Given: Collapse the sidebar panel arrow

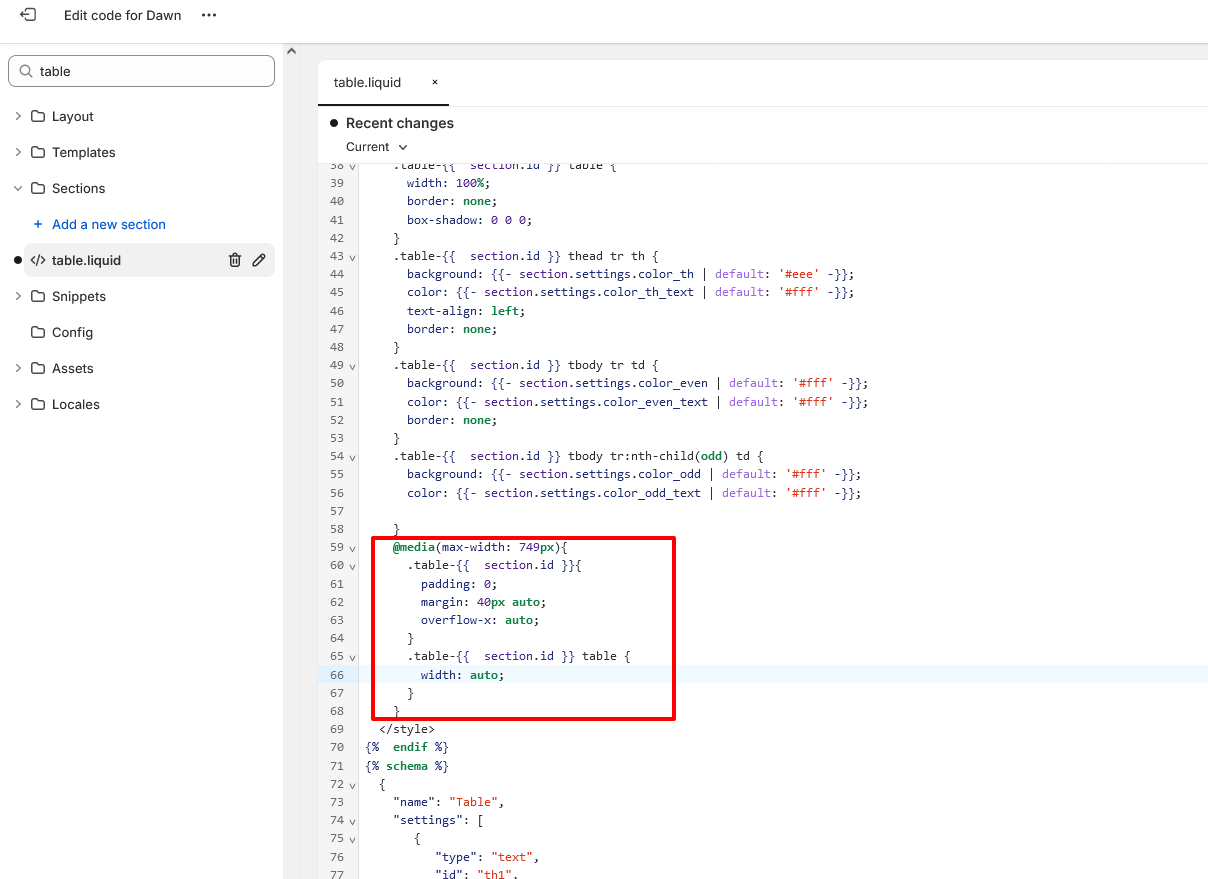Looking at the screenshot, I should [x=291, y=51].
